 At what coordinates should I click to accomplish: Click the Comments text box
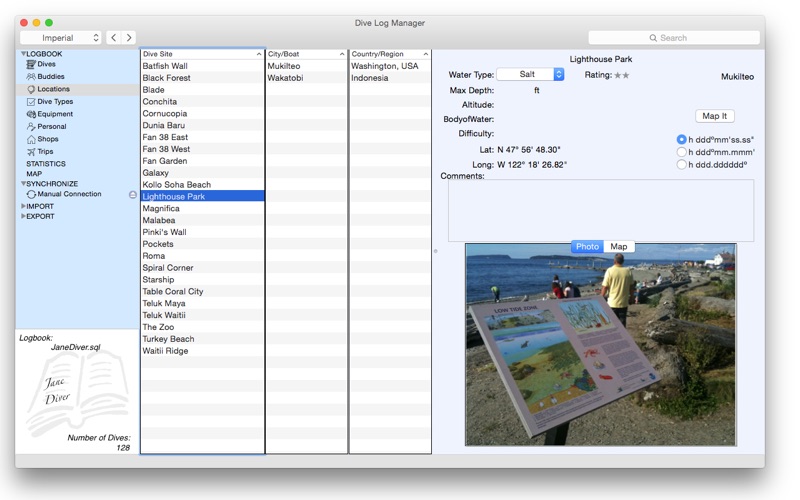[601, 210]
